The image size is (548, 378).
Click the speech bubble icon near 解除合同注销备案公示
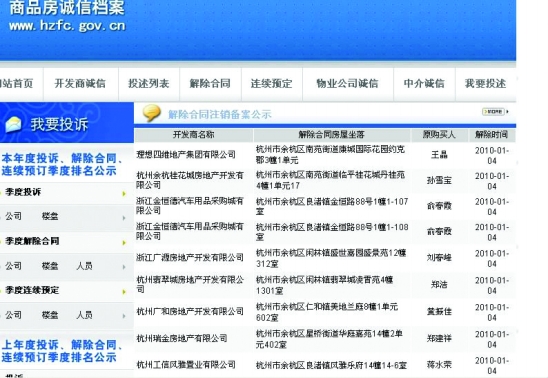tap(152, 113)
